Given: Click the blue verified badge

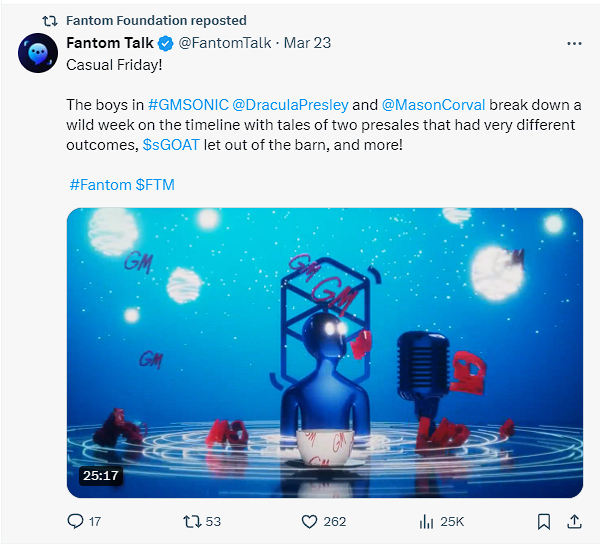Looking at the screenshot, I should pyautogui.click(x=166, y=43).
